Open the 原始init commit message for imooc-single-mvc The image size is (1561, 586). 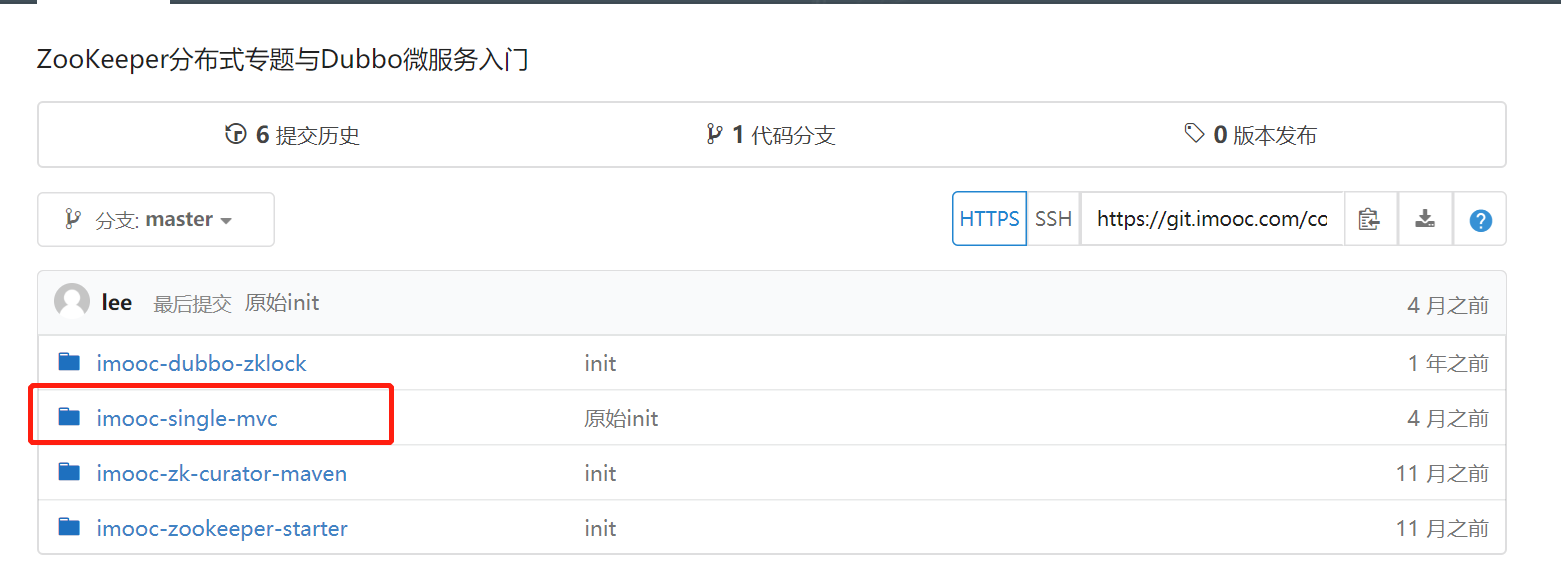coord(621,418)
